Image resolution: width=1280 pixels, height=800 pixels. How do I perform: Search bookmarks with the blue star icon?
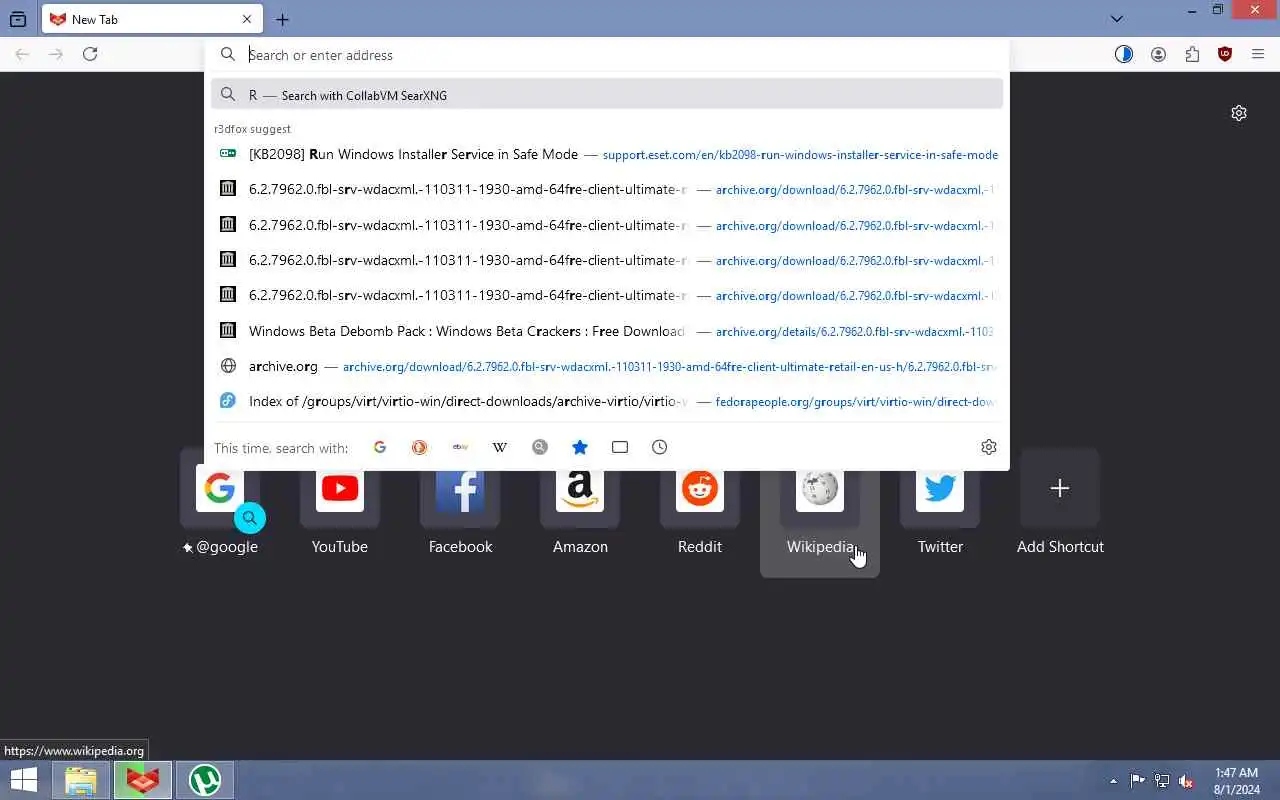[x=580, y=447]
